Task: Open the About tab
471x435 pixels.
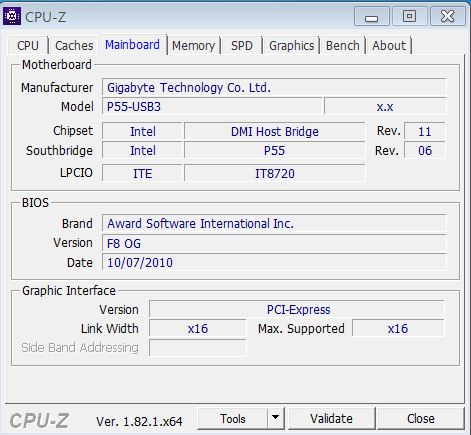Action: coord(389,46)
